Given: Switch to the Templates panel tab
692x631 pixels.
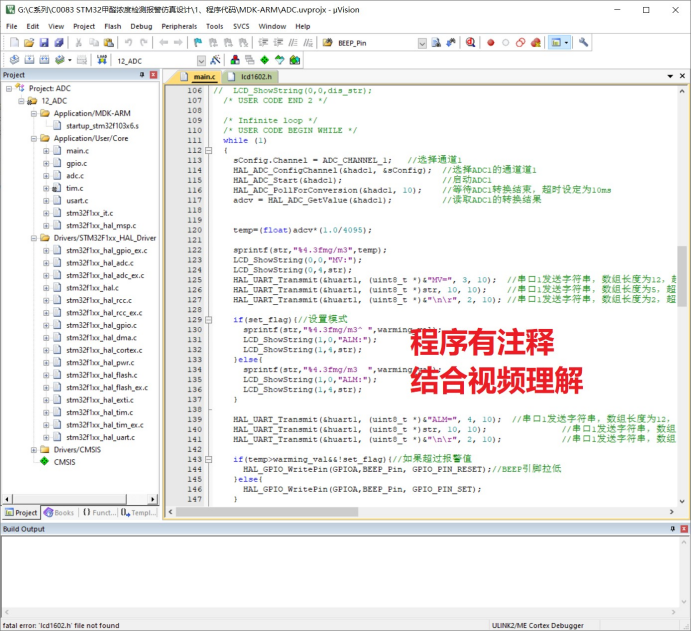Looking at the screenshot, I should (139, 513).
